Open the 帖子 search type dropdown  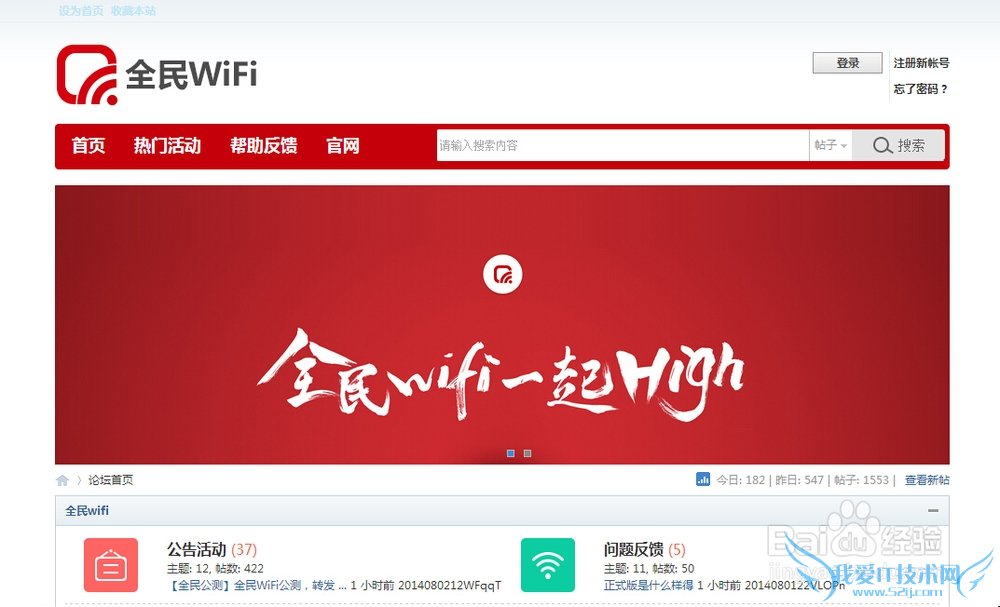click(x=830, y=145)
